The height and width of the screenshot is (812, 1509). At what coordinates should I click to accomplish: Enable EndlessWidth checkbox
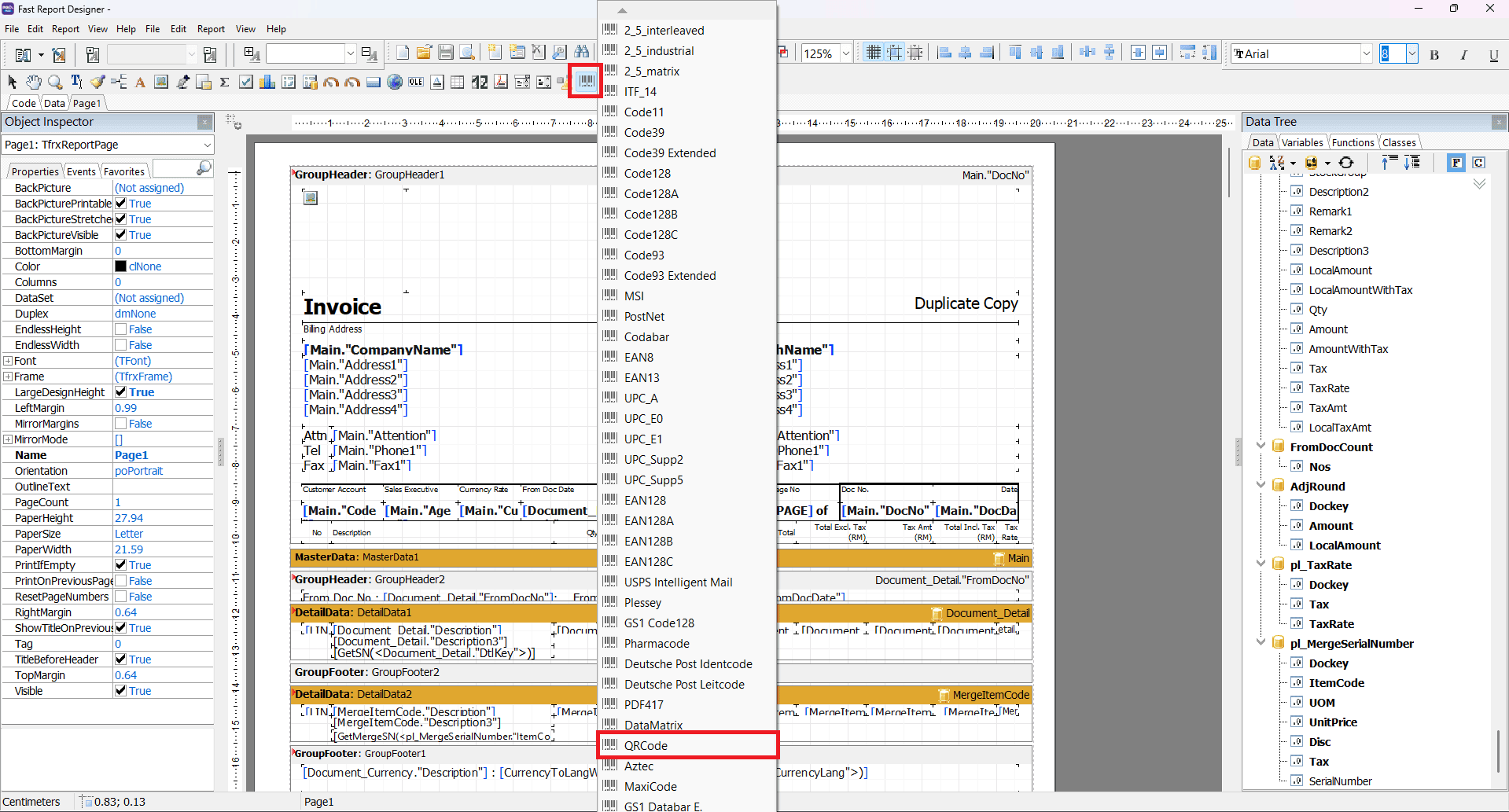tap(120, 345)
